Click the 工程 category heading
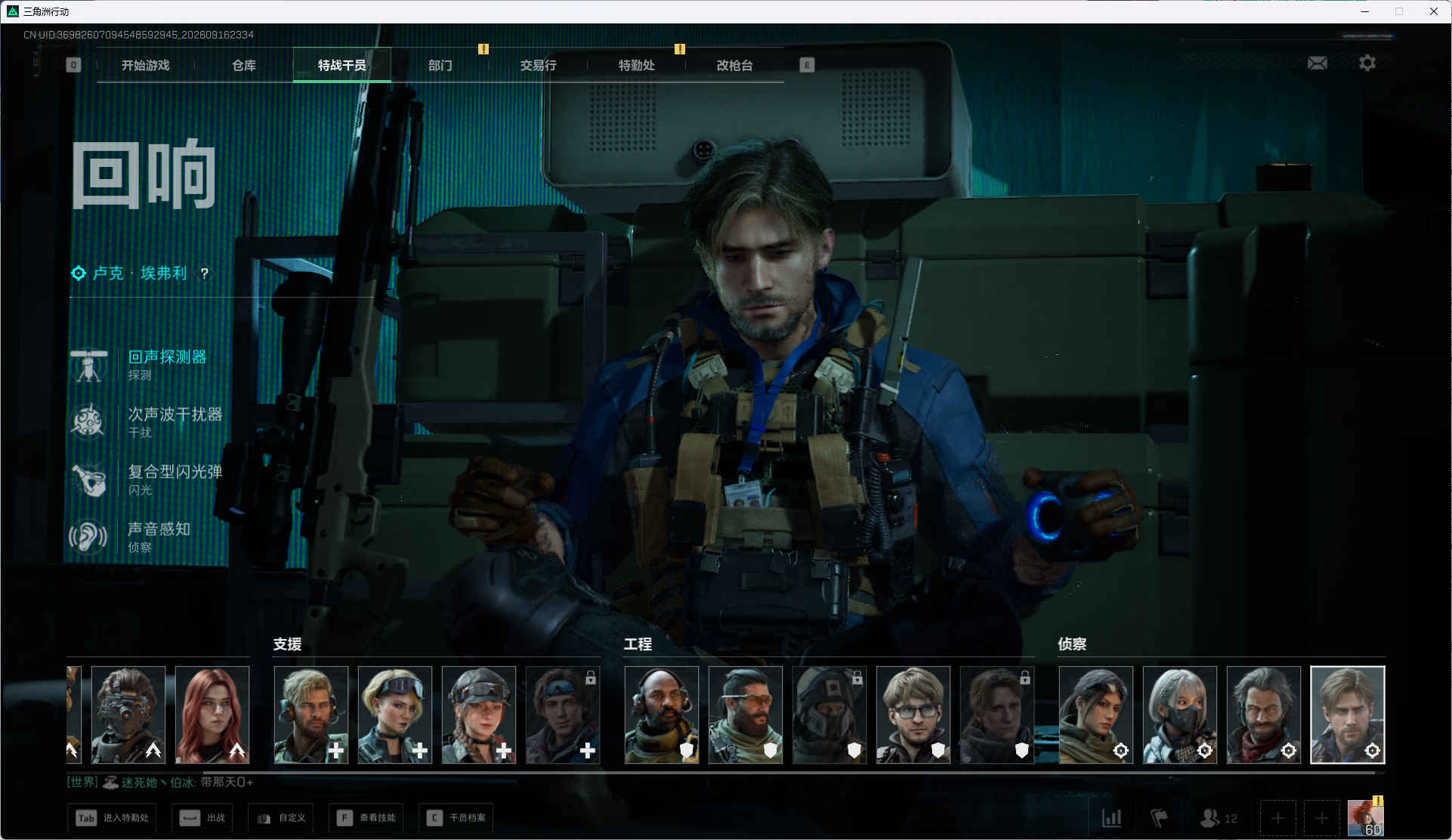 pyautogui.click(x=638, y=644)
